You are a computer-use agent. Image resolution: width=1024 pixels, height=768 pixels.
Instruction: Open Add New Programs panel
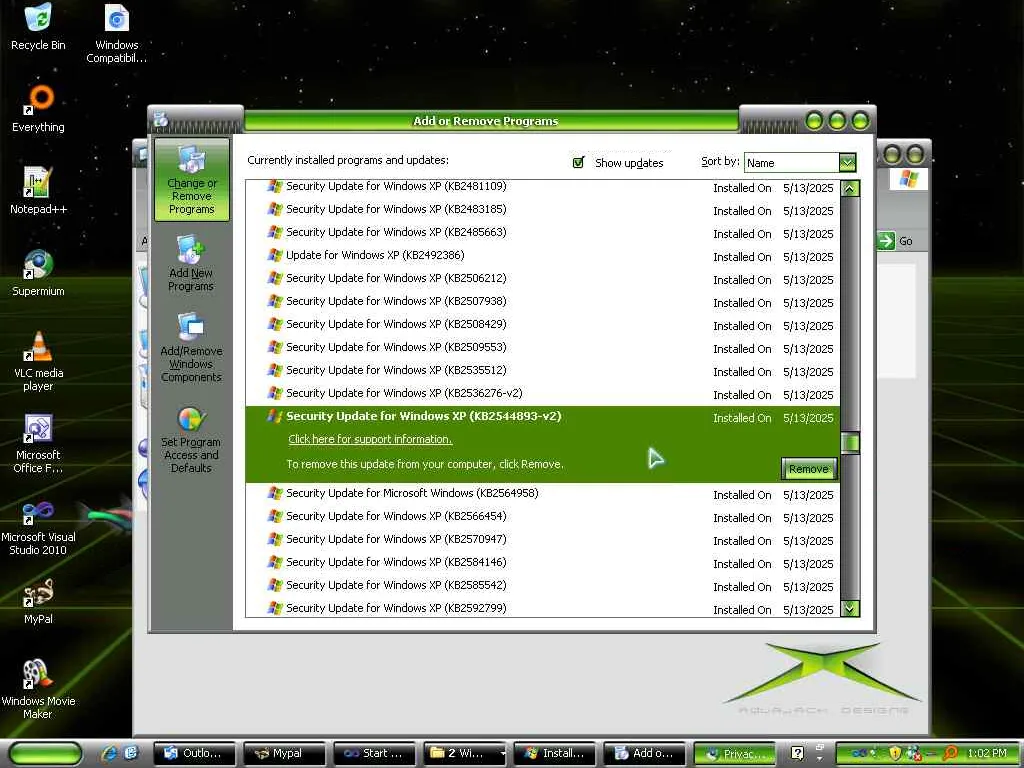click(191, 264)
